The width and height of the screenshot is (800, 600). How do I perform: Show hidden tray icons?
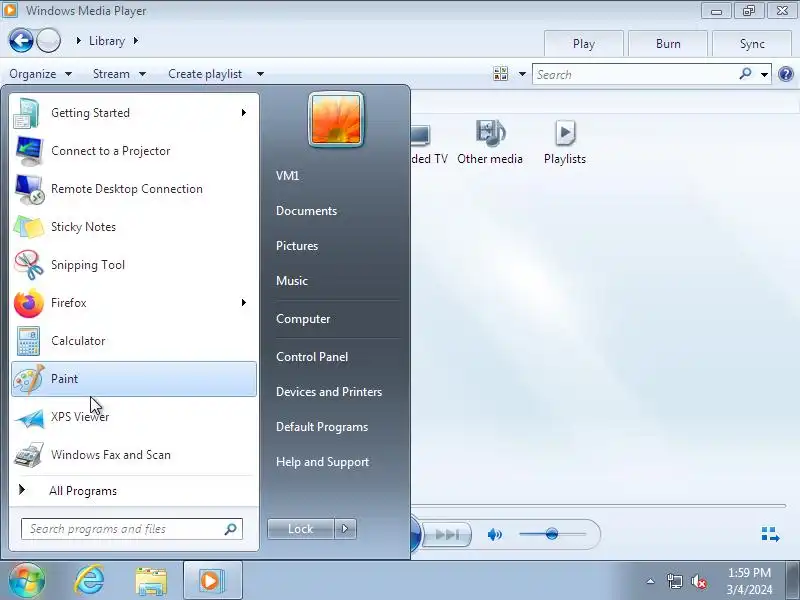pyautogui.click(x=651, y=581)
